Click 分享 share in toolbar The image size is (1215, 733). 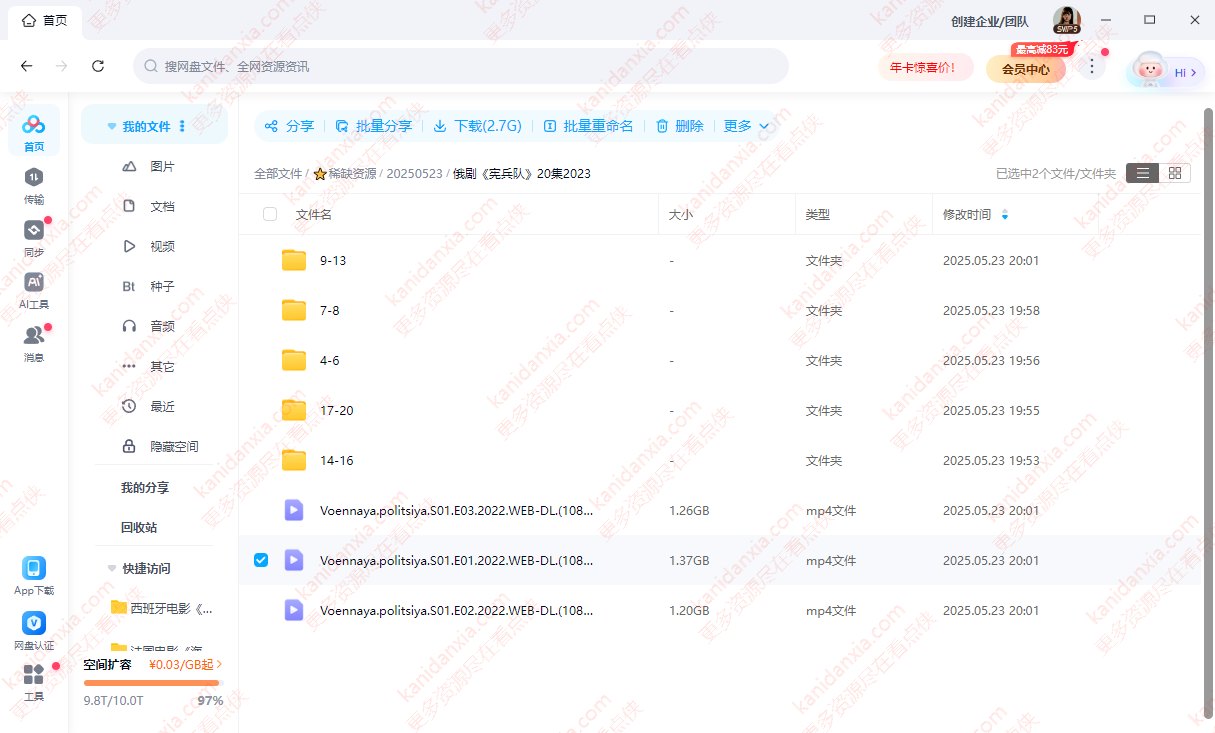click(289, 126)
